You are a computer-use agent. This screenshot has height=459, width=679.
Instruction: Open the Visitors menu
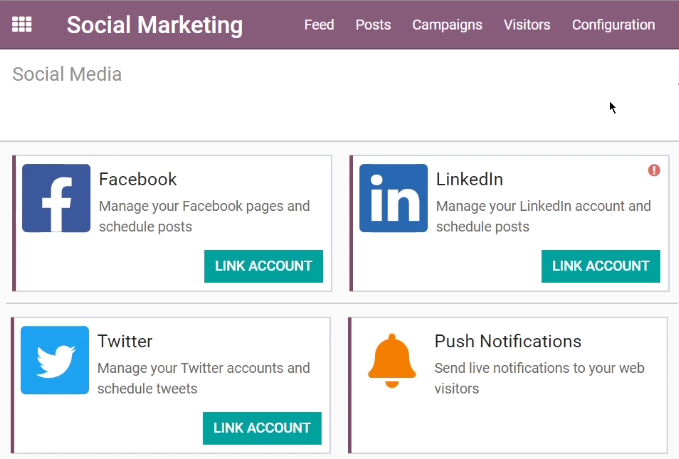(x=527, y=25)
